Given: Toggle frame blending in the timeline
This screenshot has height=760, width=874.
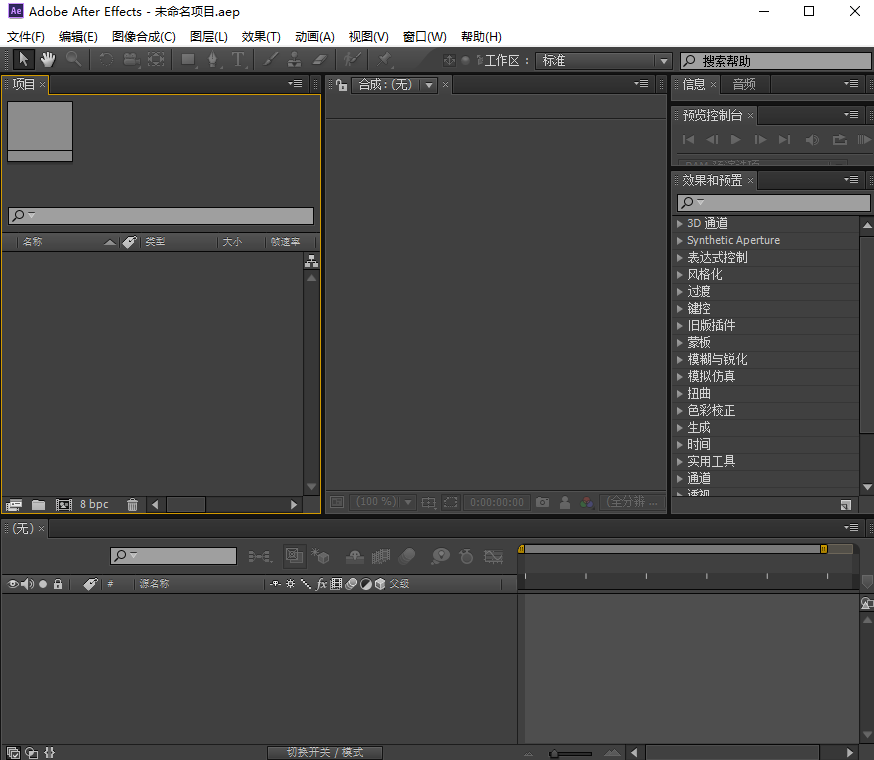Looking at the screenshot, I should coord(383,557).
